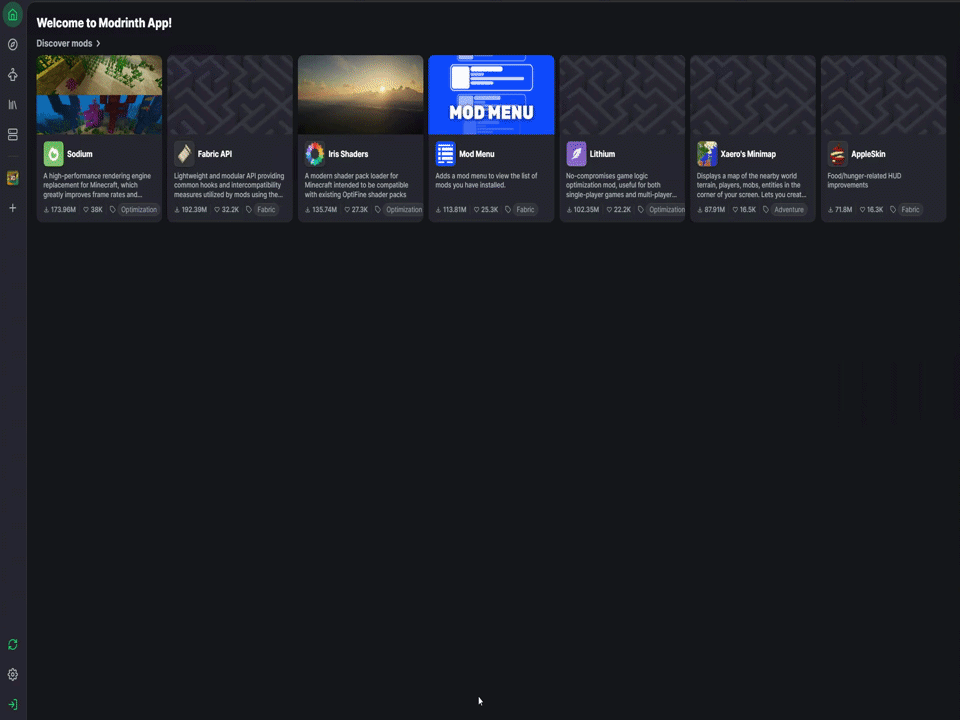
Task: Open the Home page in the sidebar
Action: [13, 15]
